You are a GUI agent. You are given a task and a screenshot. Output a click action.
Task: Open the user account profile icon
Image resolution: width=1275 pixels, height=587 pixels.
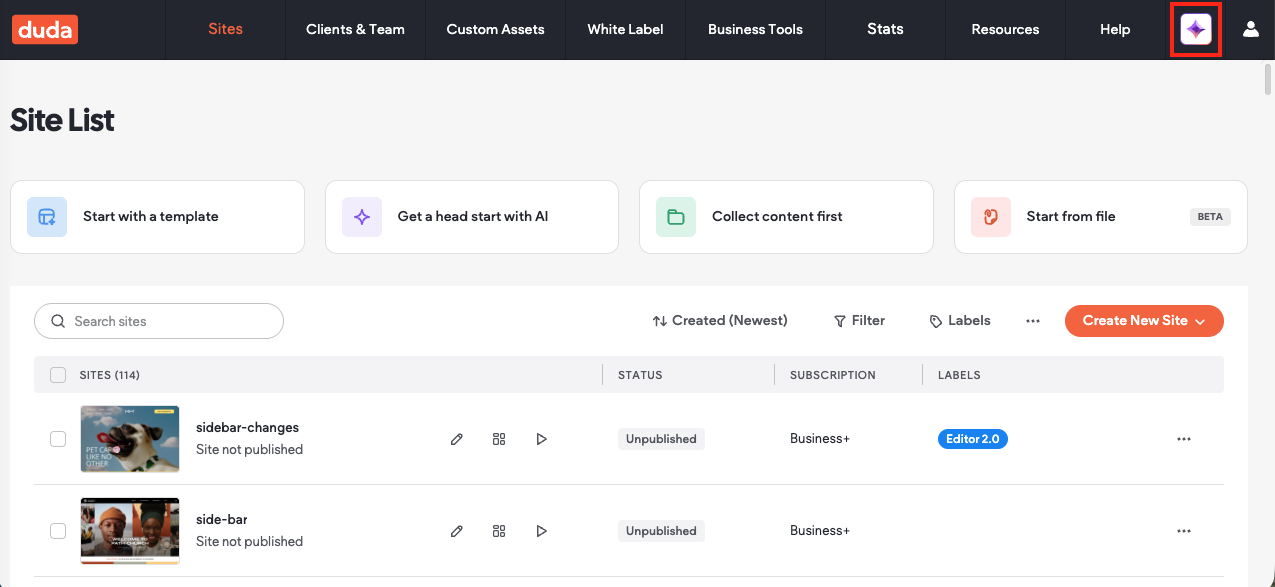1250,30
